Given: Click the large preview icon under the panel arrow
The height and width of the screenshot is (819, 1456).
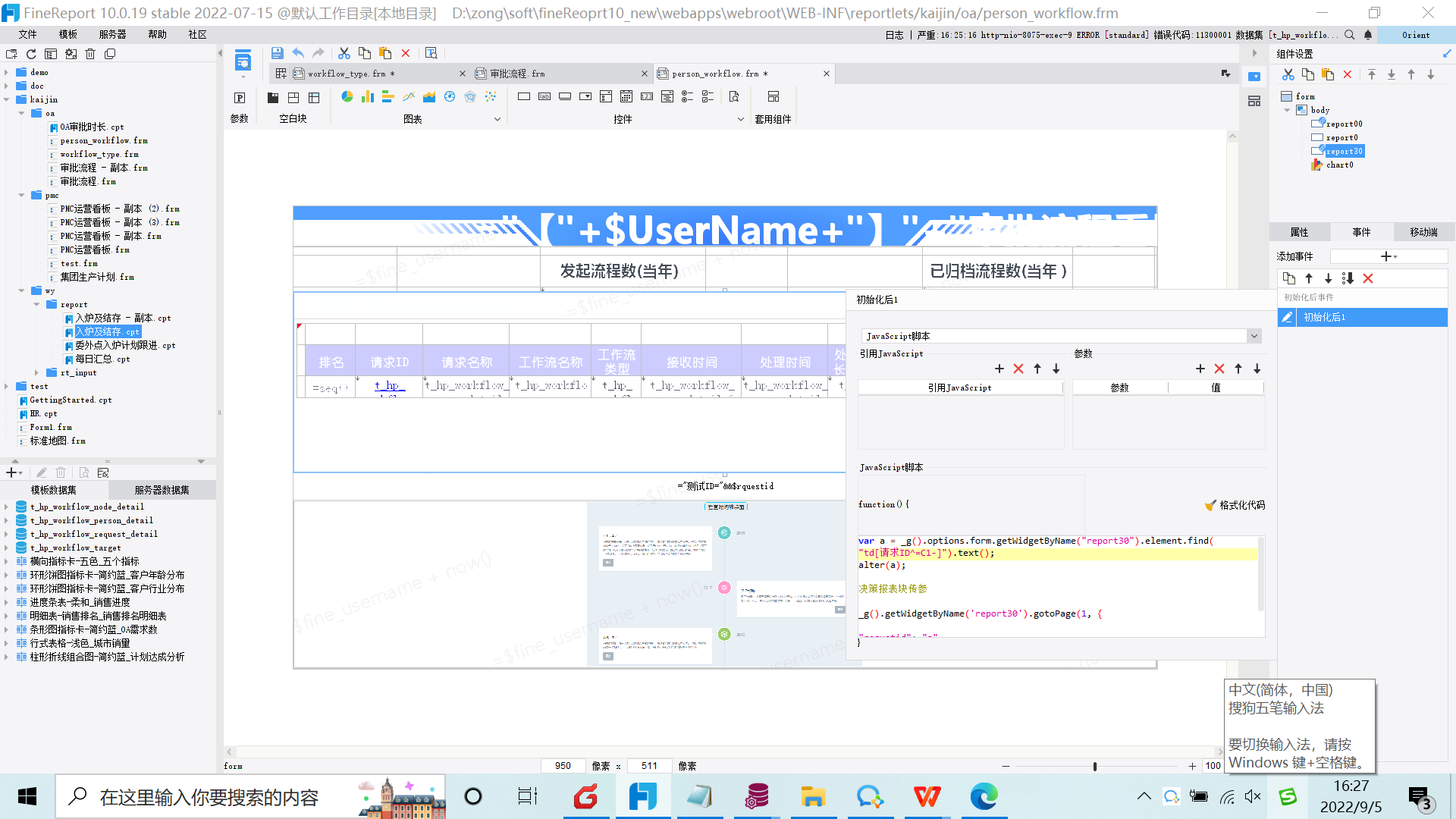Looking at the screenshot, I should [243, 61].
